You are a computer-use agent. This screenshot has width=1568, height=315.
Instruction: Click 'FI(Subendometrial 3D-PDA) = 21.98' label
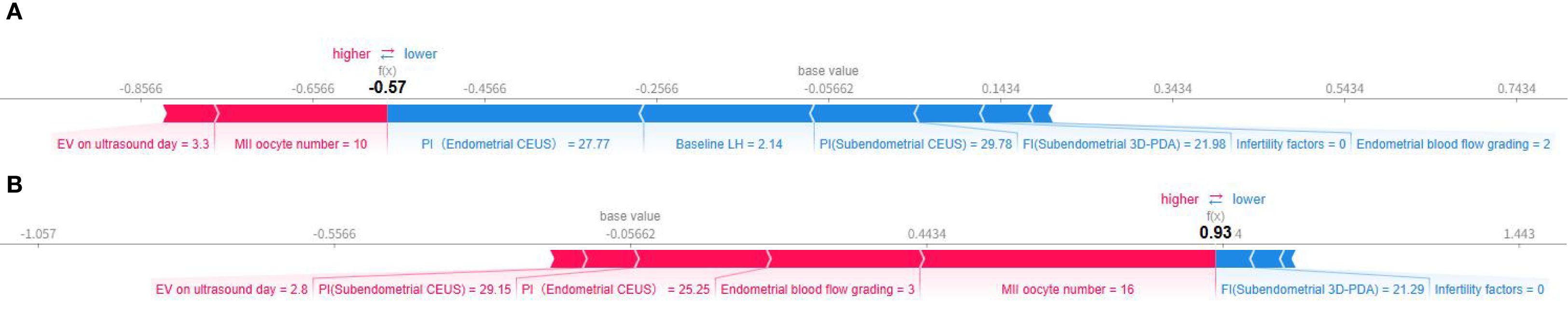[x=1124, y=144]
